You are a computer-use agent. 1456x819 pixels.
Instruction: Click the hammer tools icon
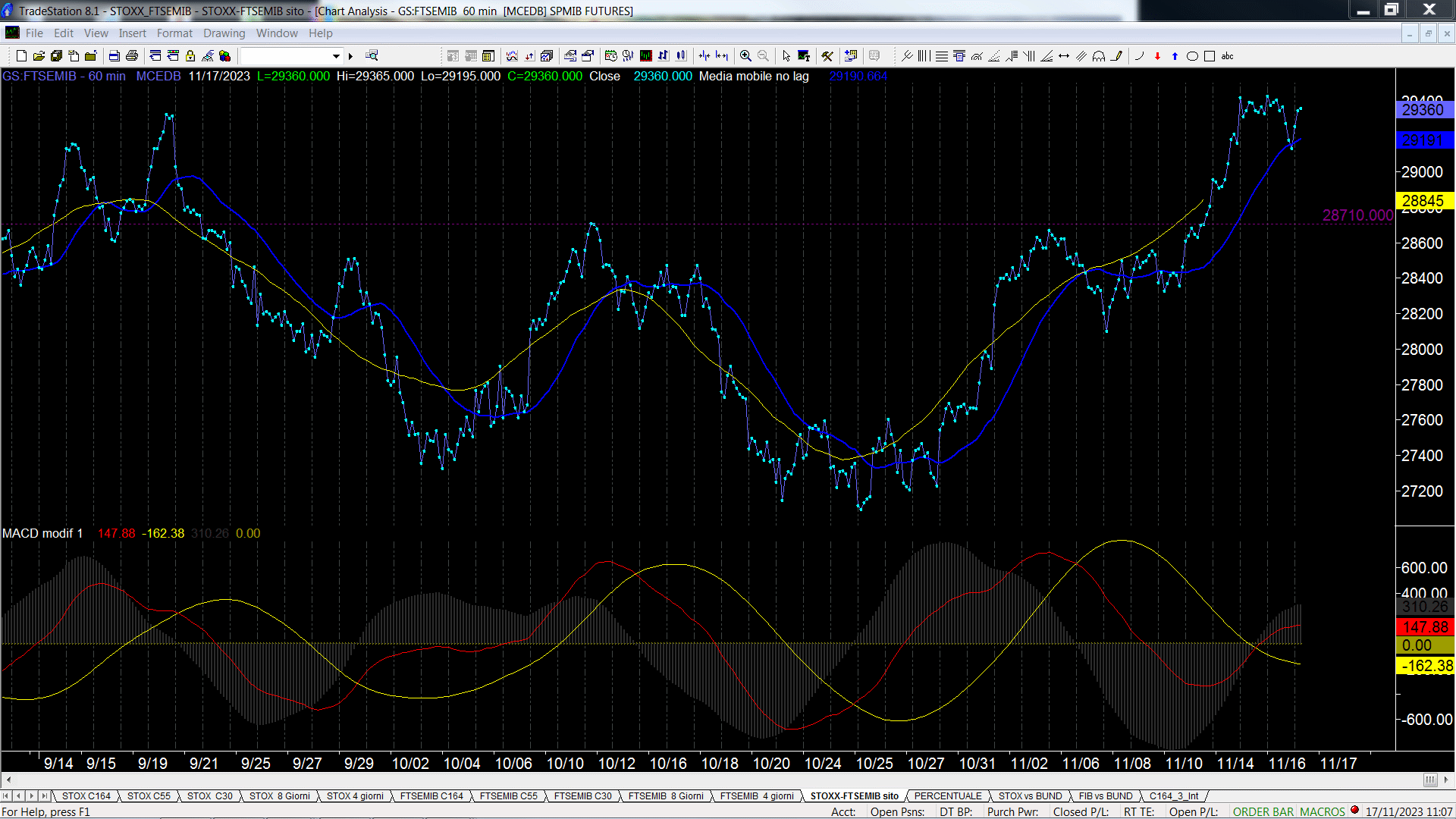pyautogui.click(x=827, y=55)
